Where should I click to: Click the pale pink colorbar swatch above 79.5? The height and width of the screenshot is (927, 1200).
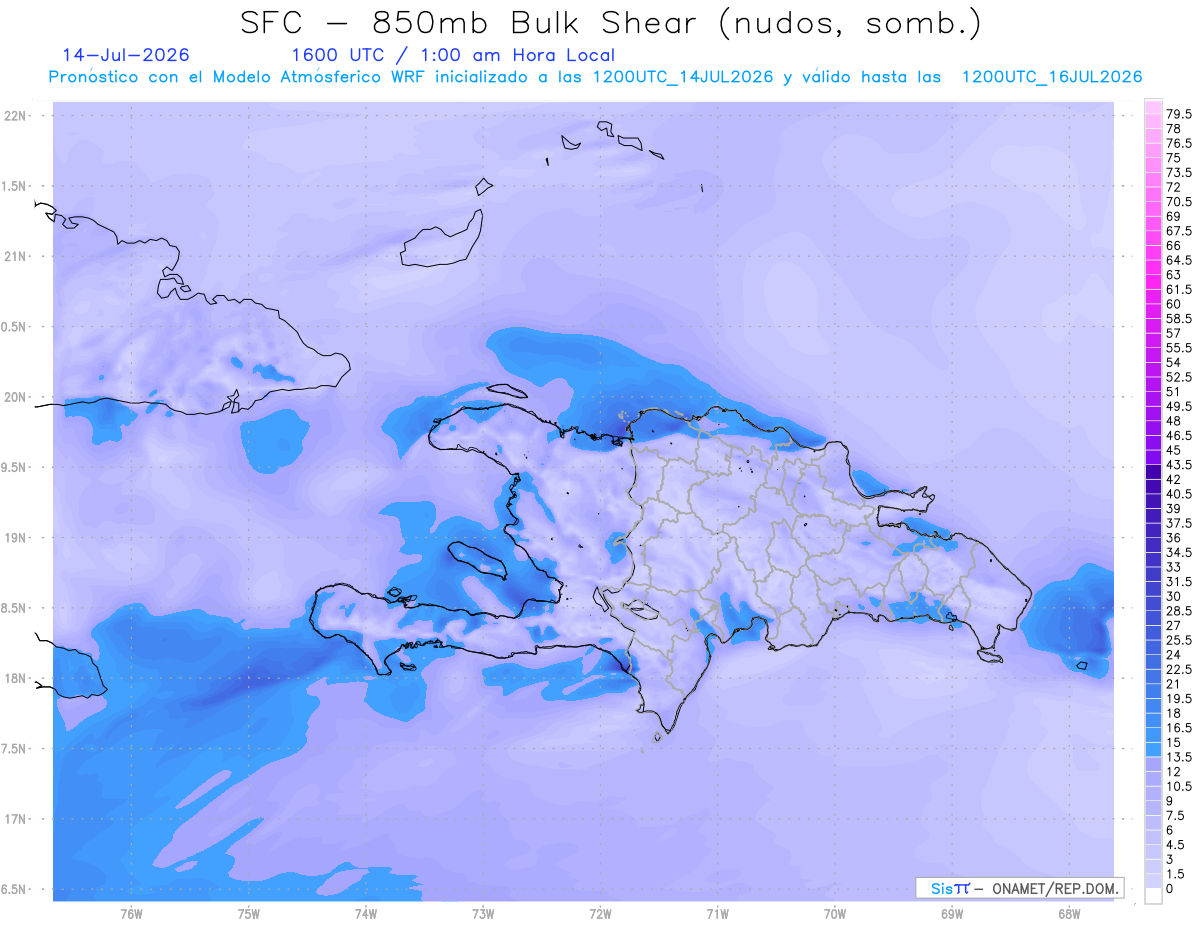[1153, 107]
